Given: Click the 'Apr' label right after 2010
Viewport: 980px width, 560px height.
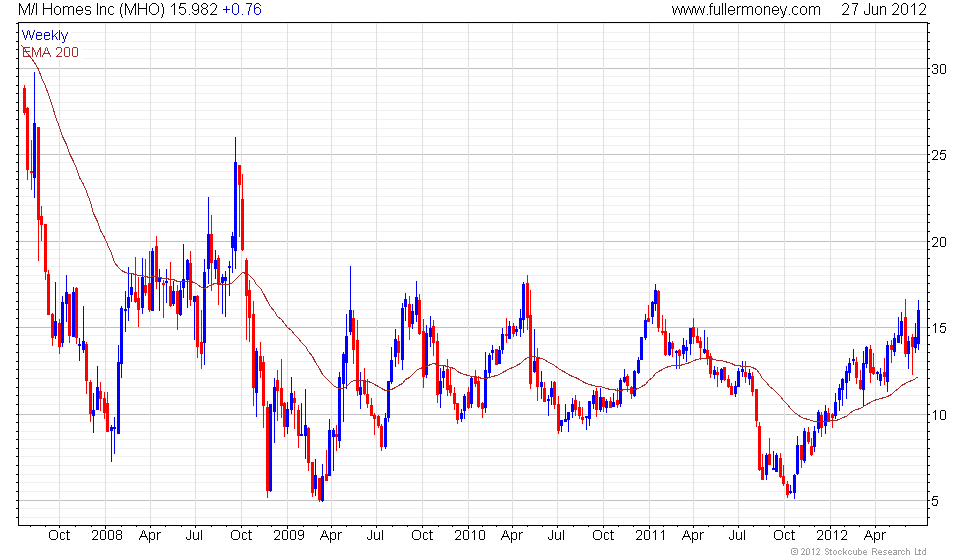Looking at the screenshot, I should [512, 536].
